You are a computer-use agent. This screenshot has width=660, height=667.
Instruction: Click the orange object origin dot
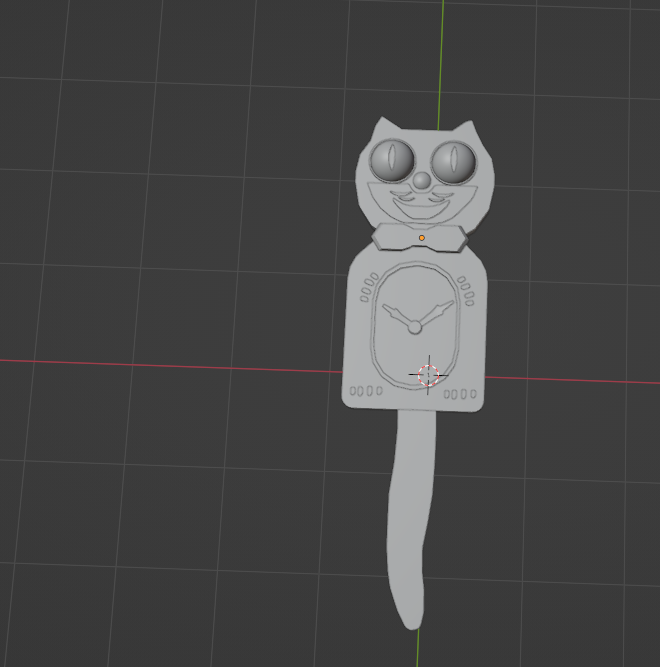421,238
